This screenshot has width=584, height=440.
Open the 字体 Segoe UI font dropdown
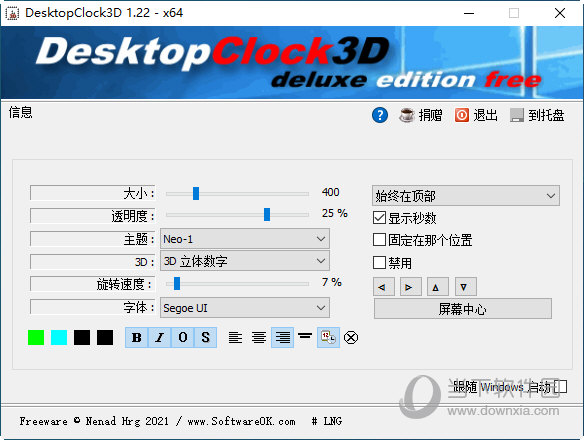point(245,308)
